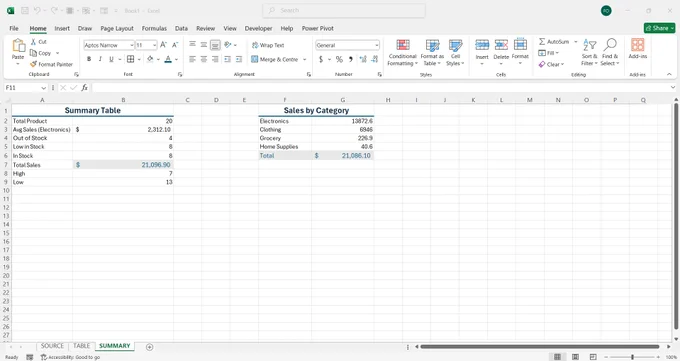This screenshot has width=680, height=361.
Task: Open Cell Styles gallery
Action: point(455,52)
